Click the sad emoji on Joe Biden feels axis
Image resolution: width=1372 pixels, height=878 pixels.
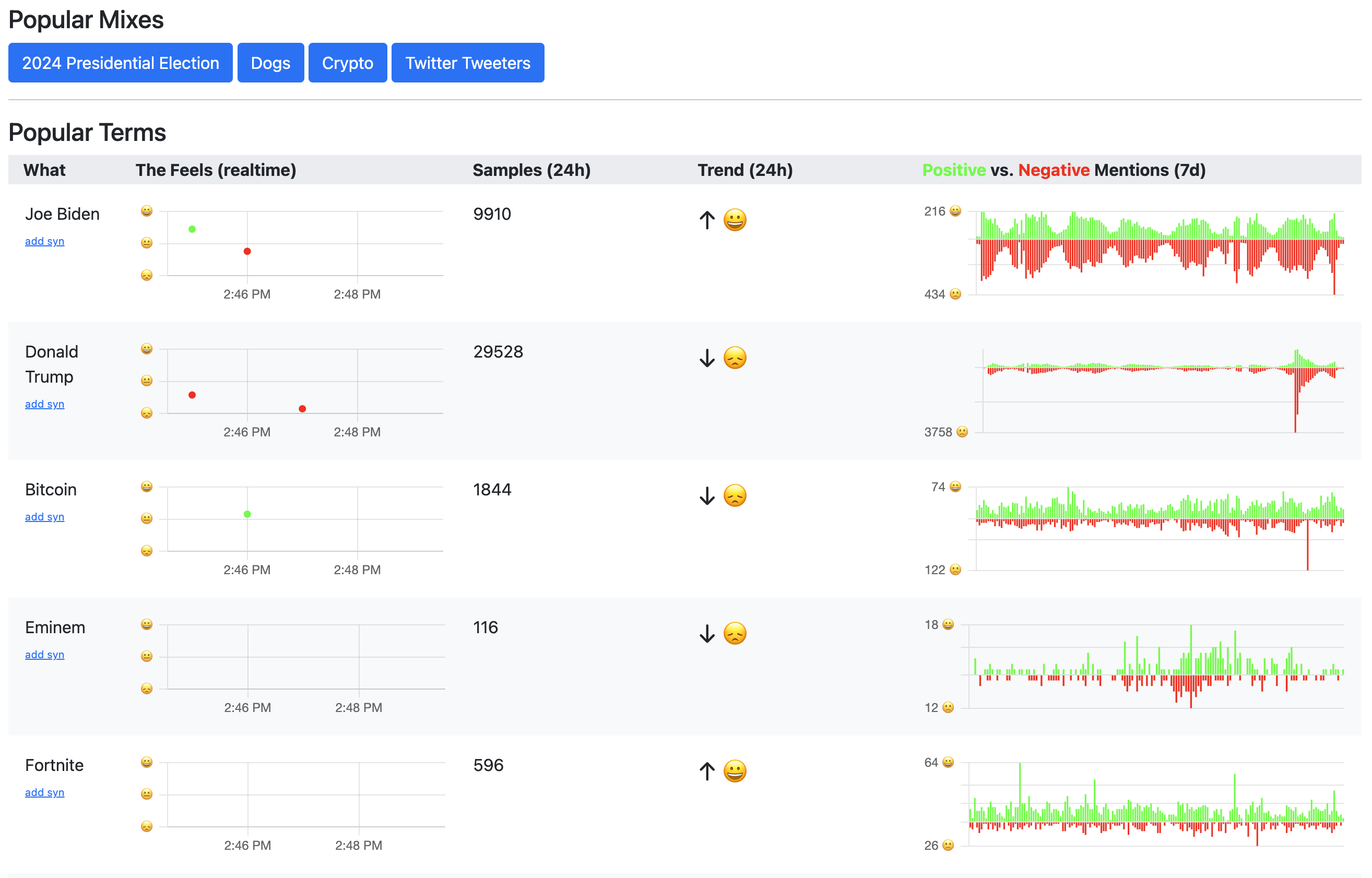pyautogui.click(x=147, y=276)
